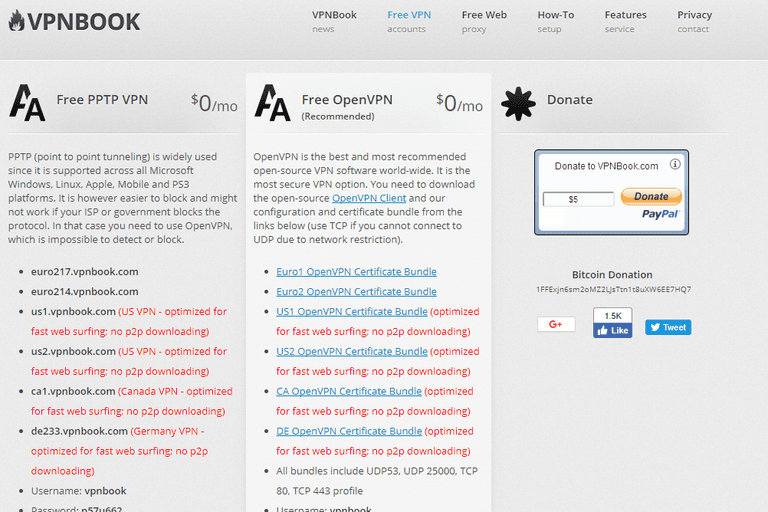Screen dimensions: 768x512
Task: Follow the OpenVPN Client link
Action: coord(369,198)
